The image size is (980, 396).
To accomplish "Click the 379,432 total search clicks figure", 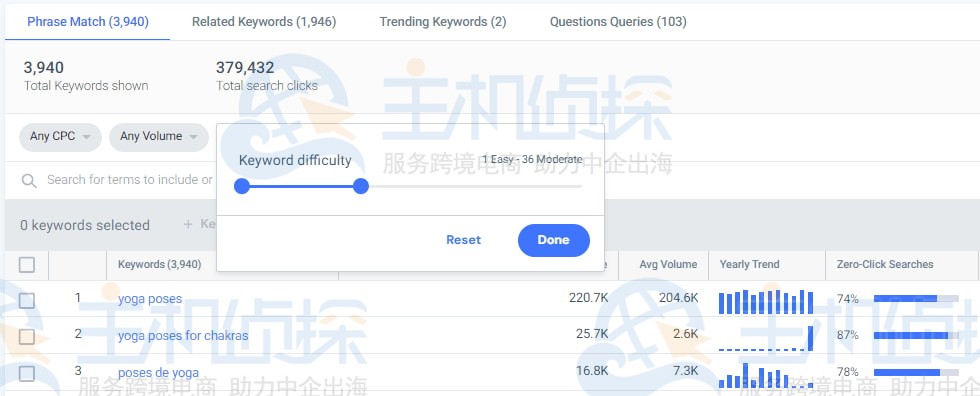I will click(x=245, y=67).
